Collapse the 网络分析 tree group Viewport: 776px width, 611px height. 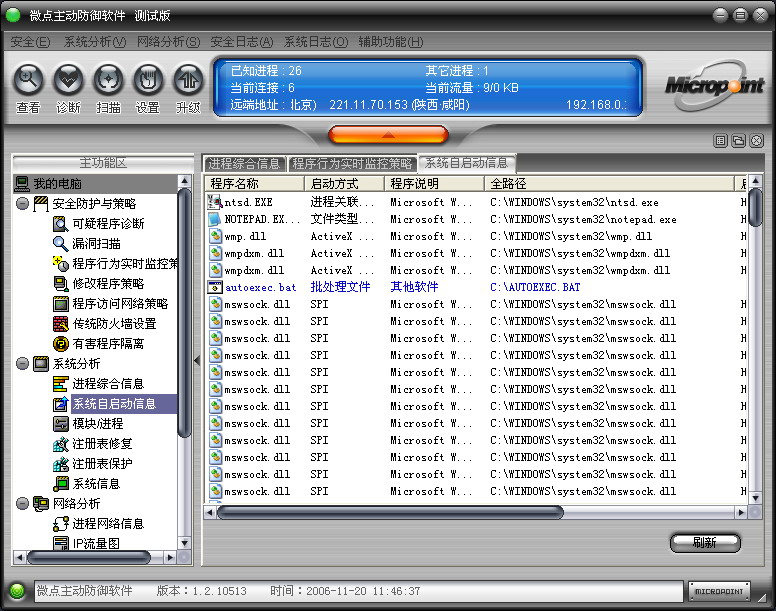coord(22,504)
